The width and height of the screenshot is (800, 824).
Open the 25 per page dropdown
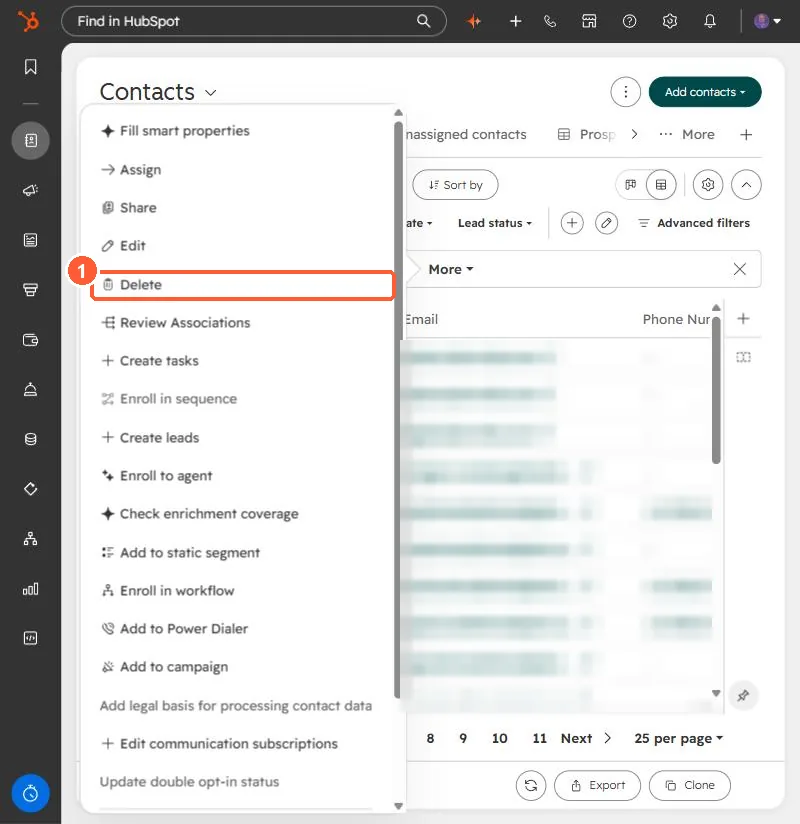(679, 738)
